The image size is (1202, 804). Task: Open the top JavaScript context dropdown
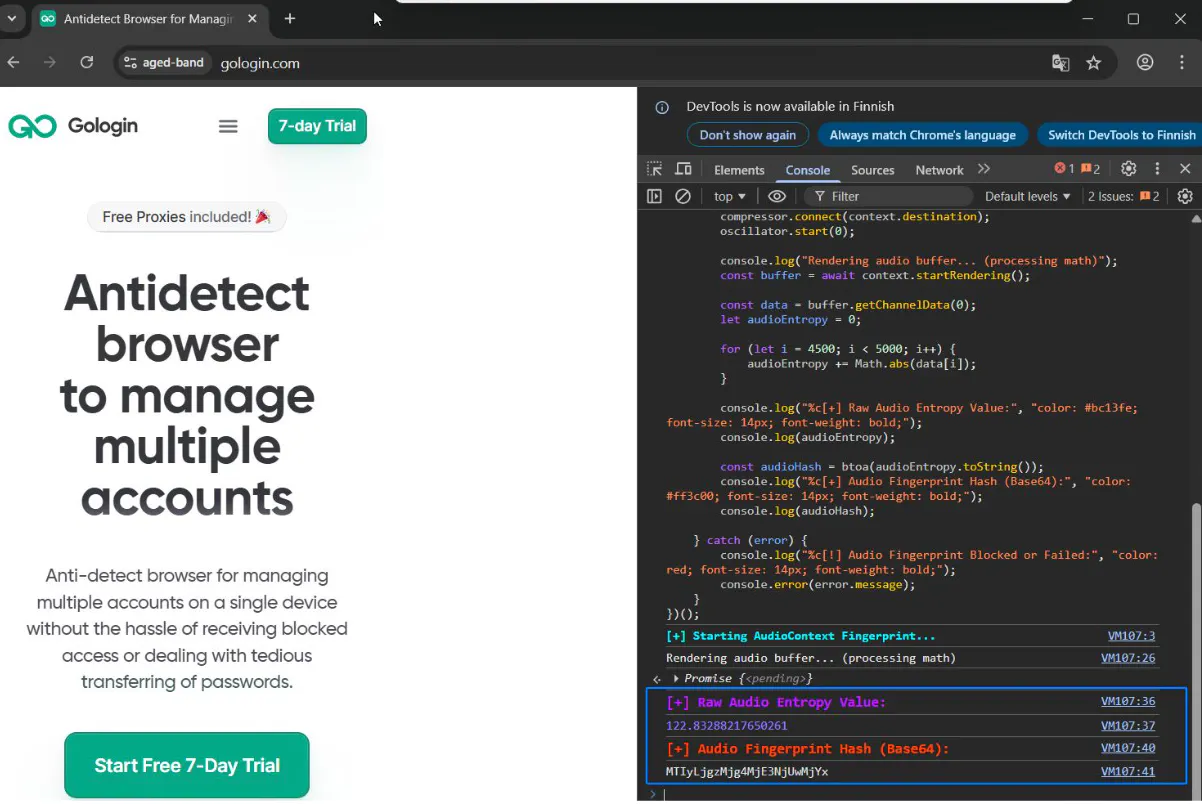pos(730,196)
